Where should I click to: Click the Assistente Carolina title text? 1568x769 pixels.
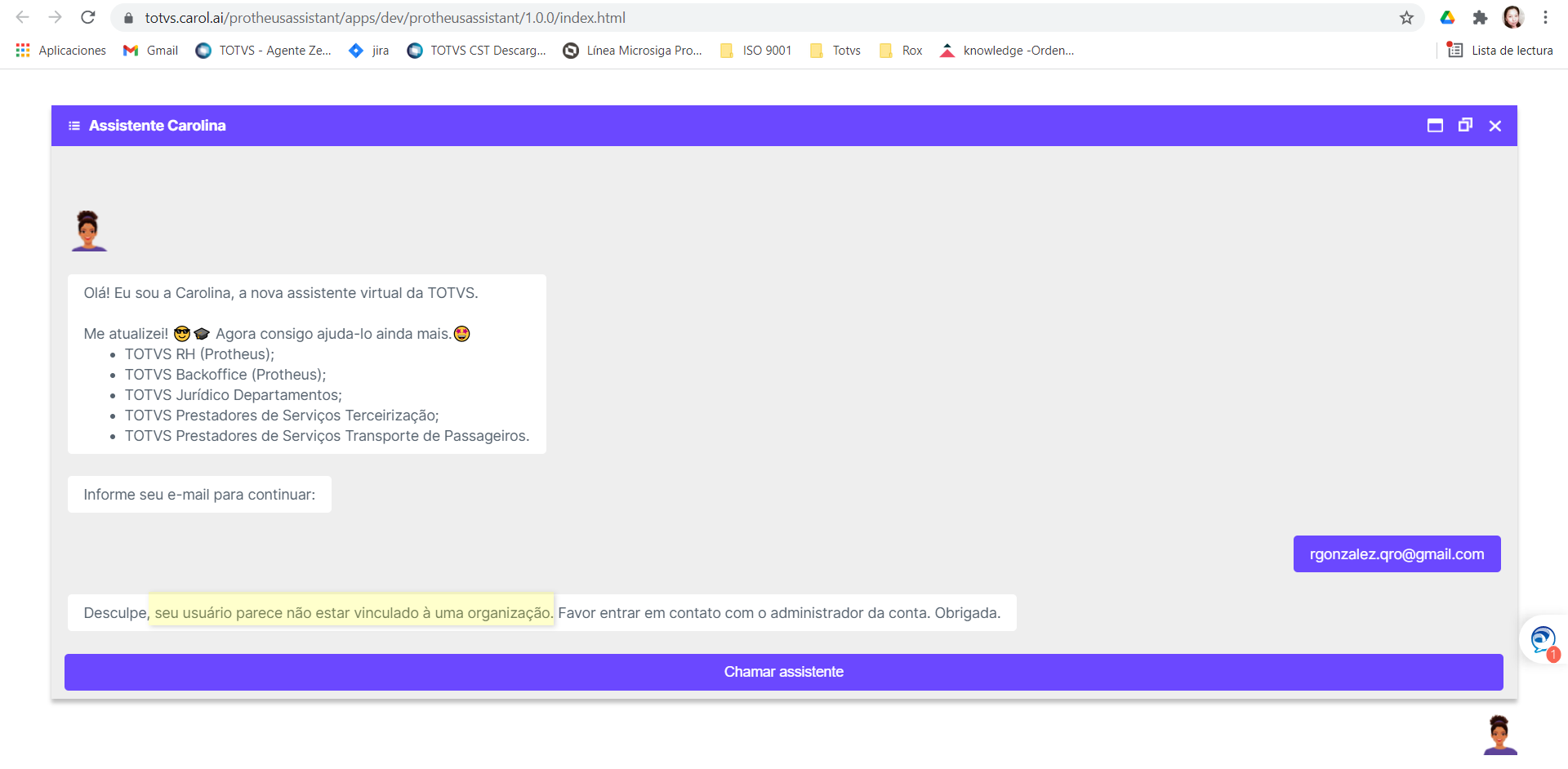[x=158, y=126]
